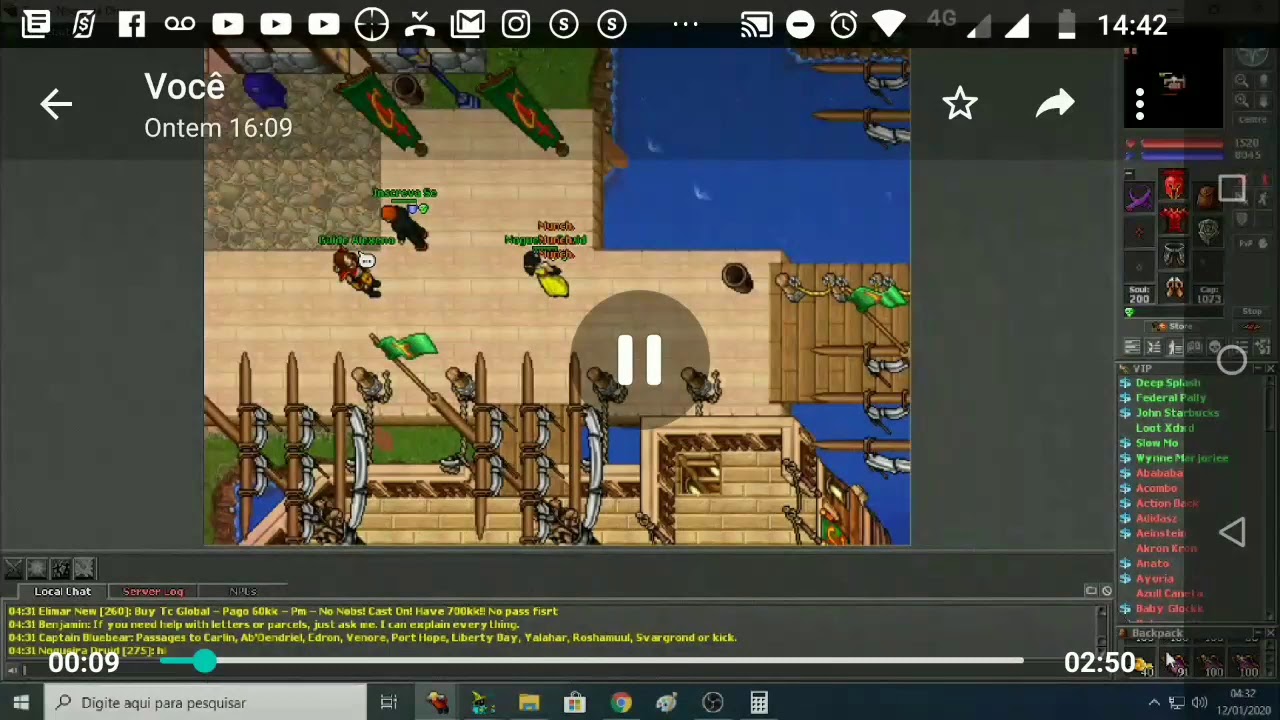Click the Android home circle button
1280x720 pixels.
click(1231, 361)
